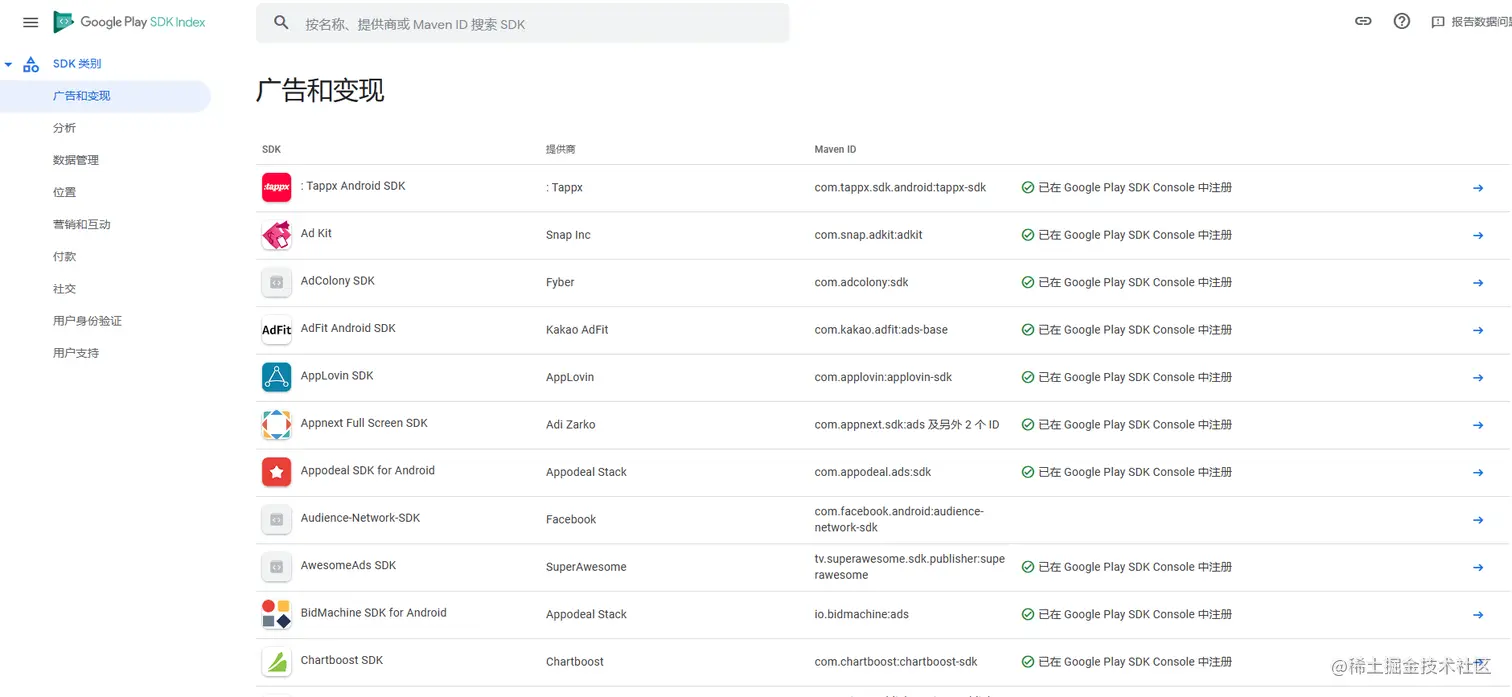Click the search magnifier icon
The height and width of the screenshot is (697, 1512).
[x=282, y=23]
